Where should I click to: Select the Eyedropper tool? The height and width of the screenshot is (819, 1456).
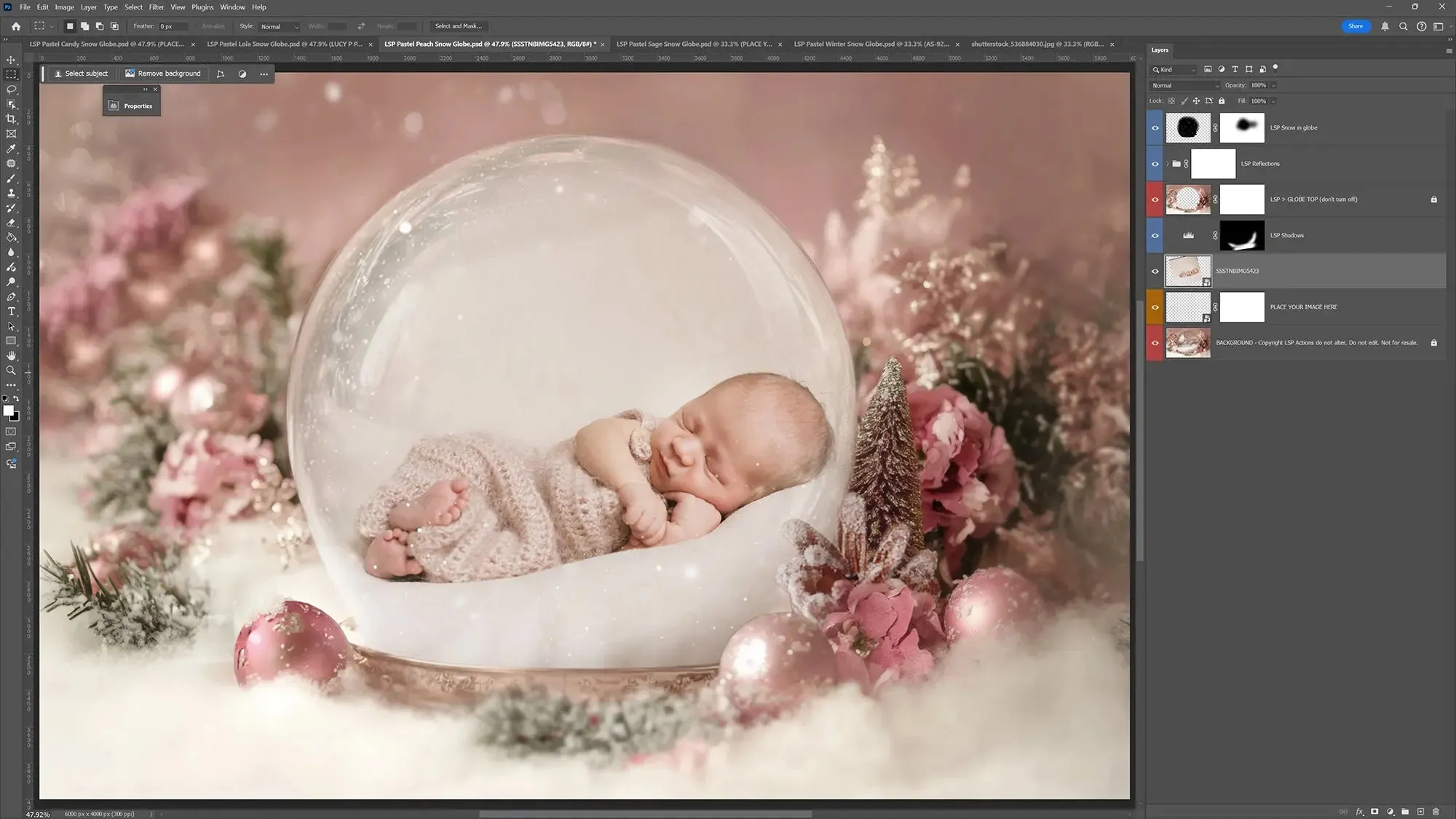pyautogui.click(x=11, y=149)
